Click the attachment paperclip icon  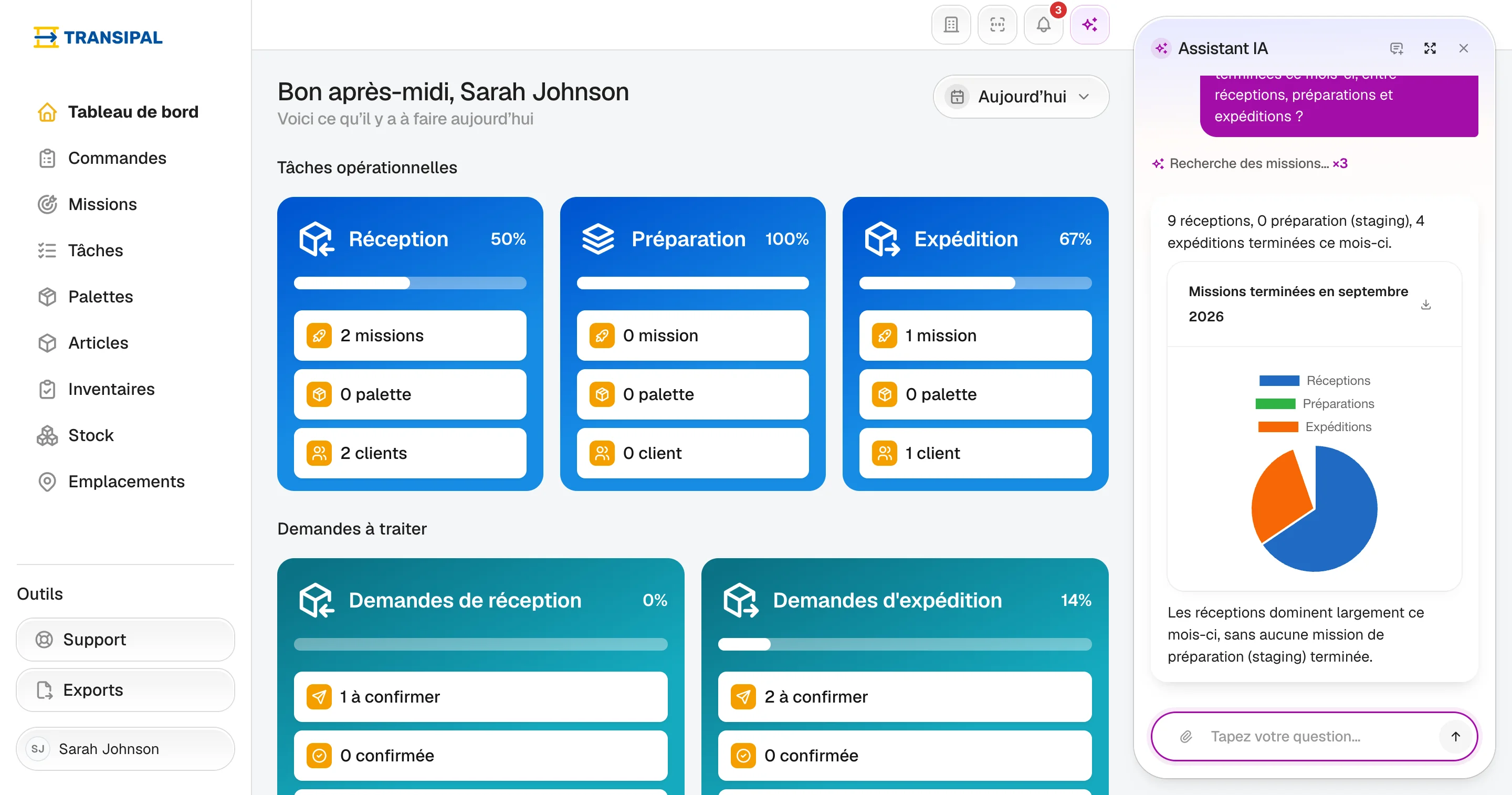(1185, 736)
